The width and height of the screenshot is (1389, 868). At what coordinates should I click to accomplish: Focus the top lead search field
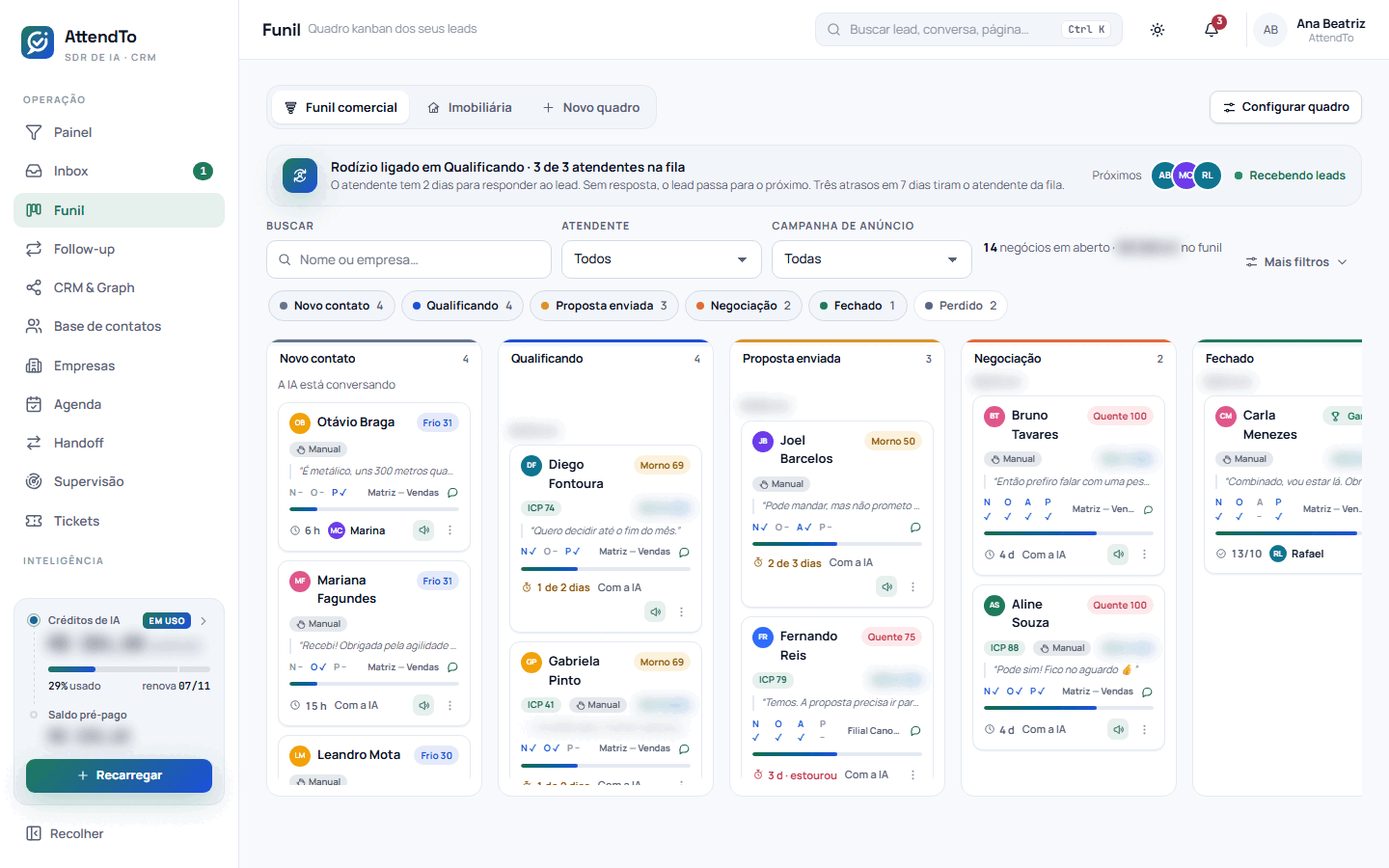pyautogui.click(x=968, y=30)
